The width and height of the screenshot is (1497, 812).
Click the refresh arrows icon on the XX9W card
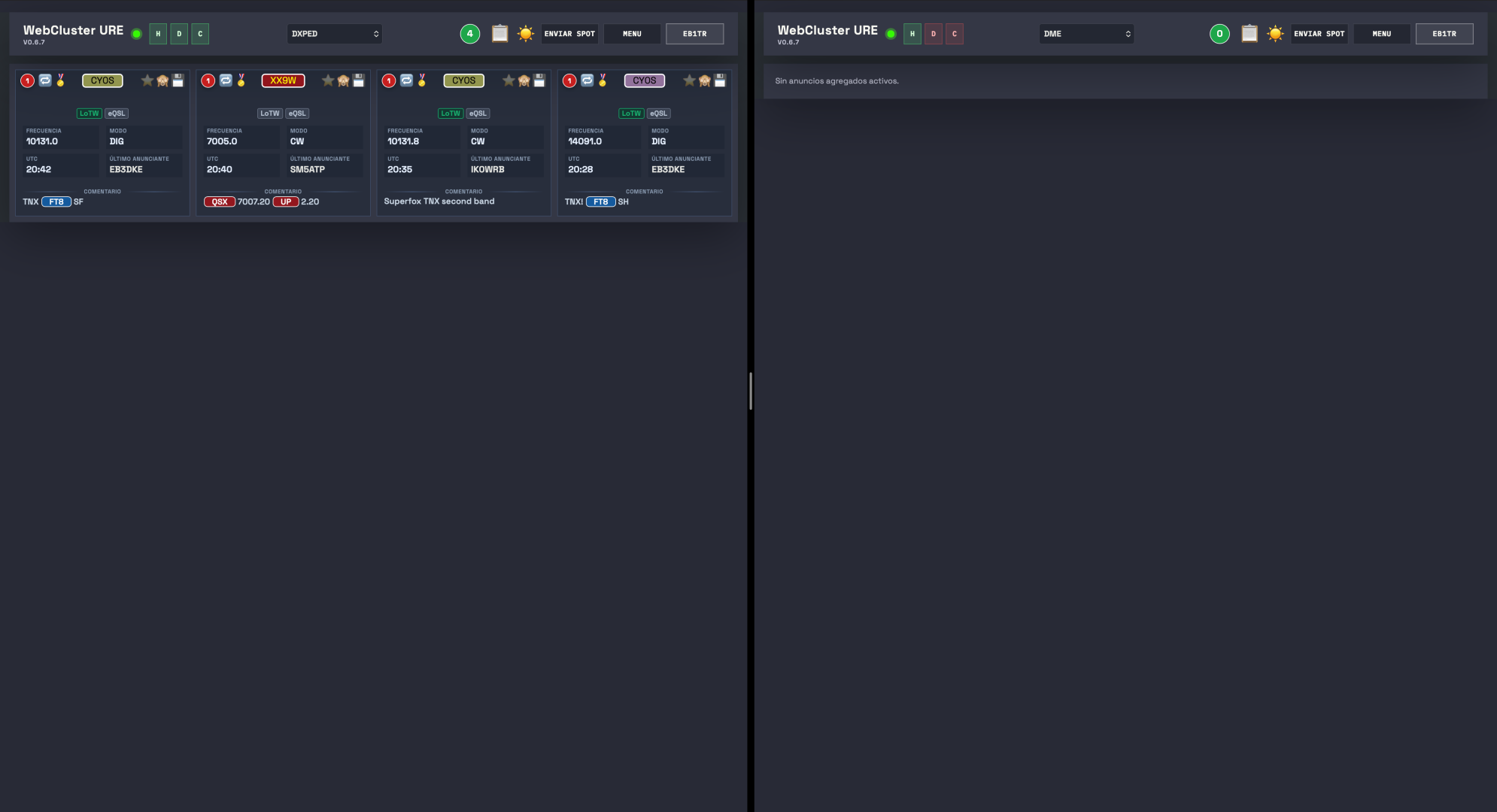[x=226, y=80]
